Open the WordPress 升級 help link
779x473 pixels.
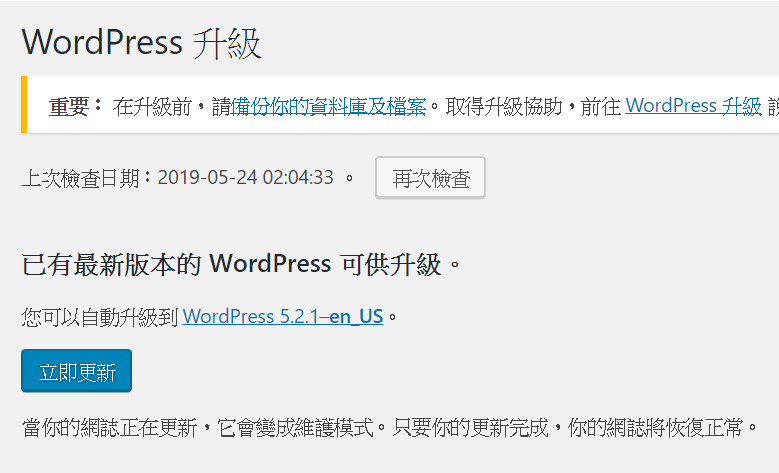point(694,106)
